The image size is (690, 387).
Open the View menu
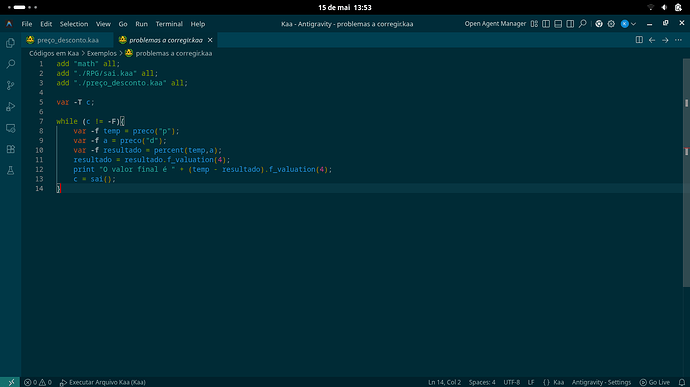point(103,24)
